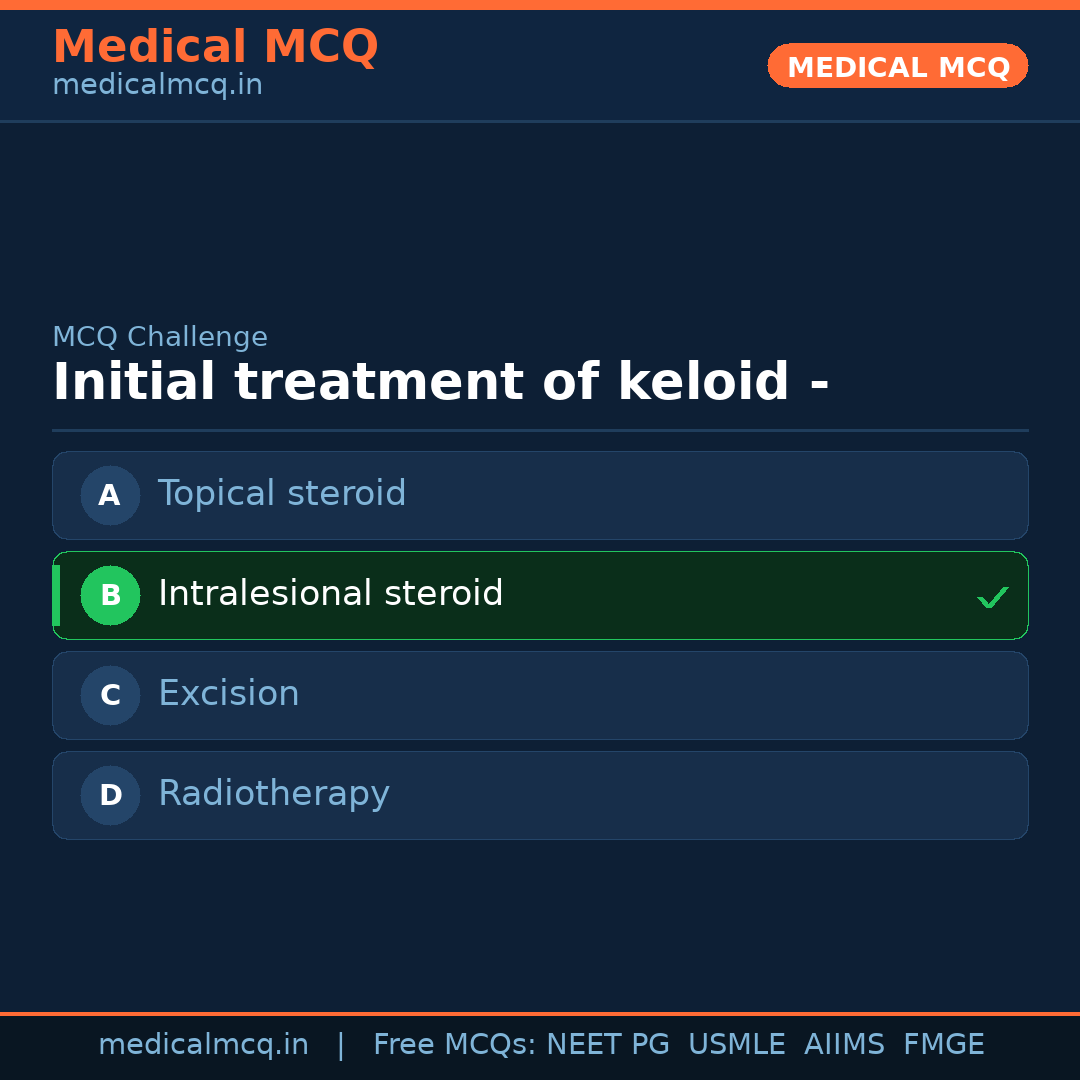Choose the 'Radiotherapy' answer text
1080x1080 pixels.
274,794
